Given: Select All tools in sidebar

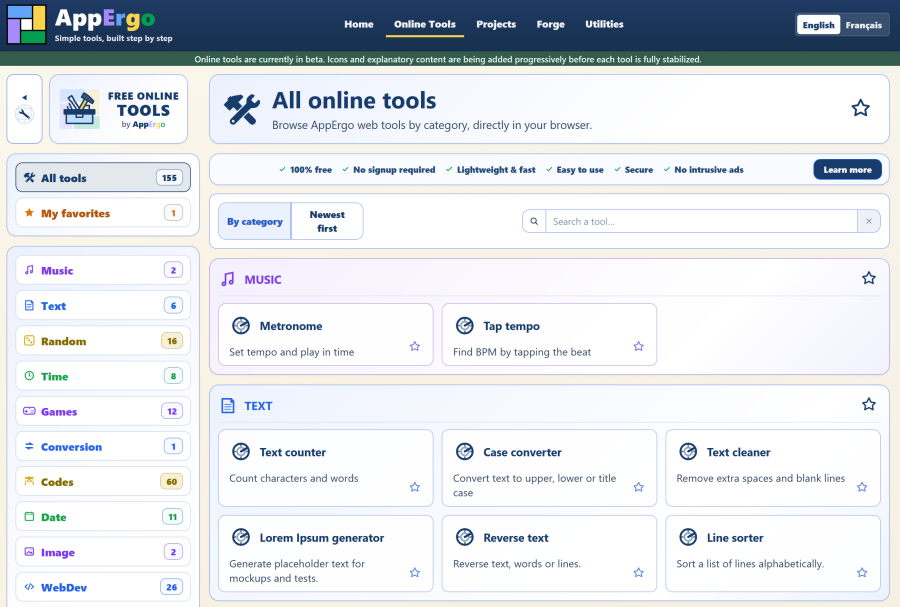Looking at the screenshot, I should tap(103, 177).
